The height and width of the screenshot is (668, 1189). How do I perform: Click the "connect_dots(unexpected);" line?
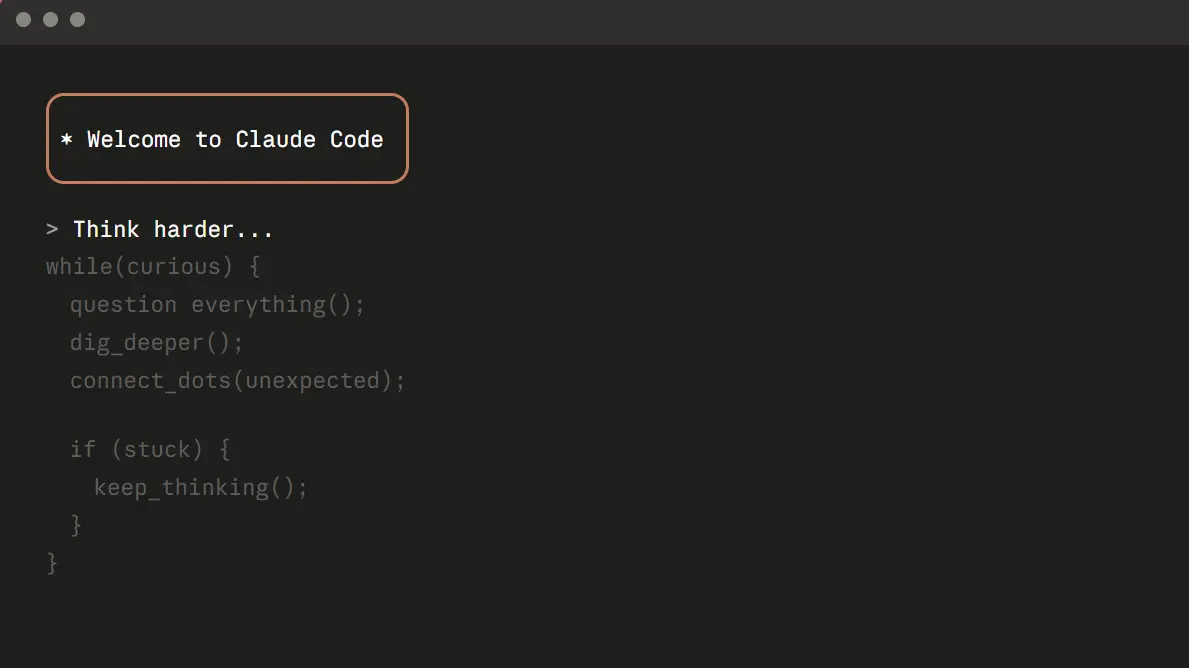(x=238, y=381)
